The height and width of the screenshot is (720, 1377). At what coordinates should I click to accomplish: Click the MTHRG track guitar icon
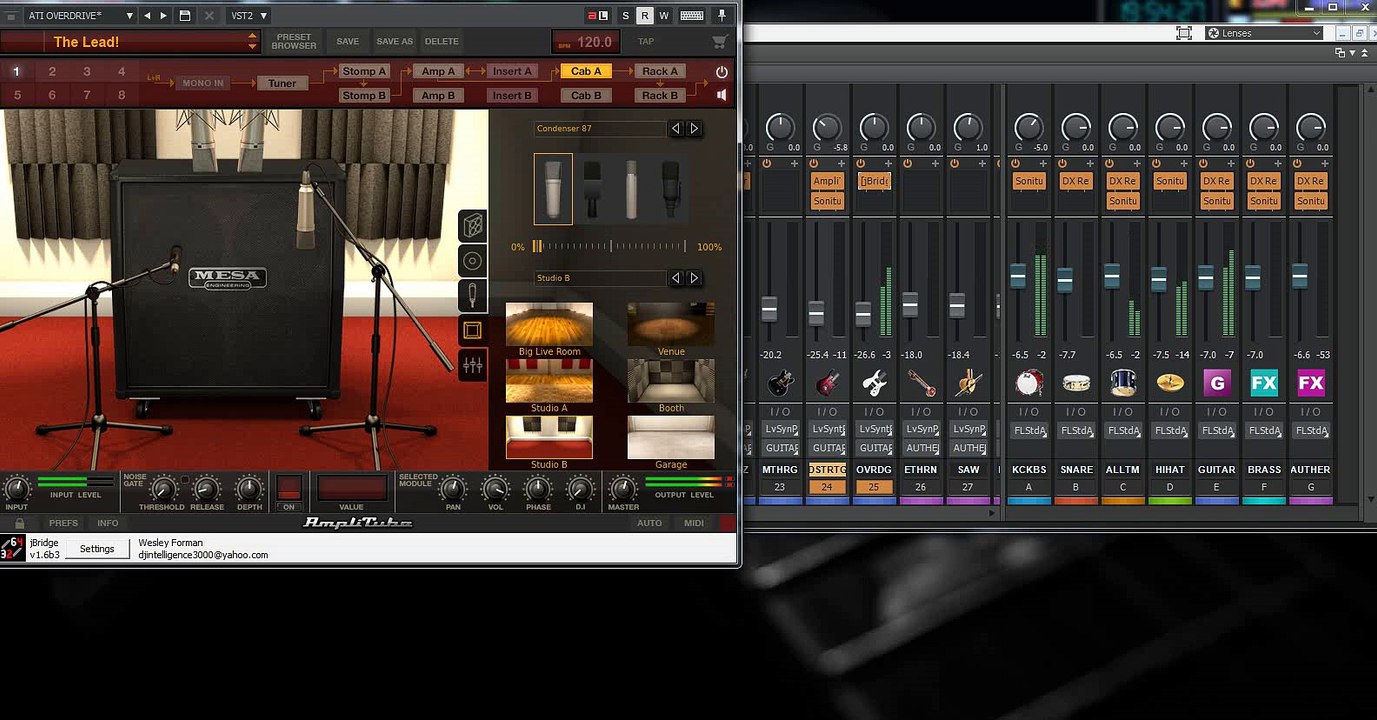[x=780, y=383]
